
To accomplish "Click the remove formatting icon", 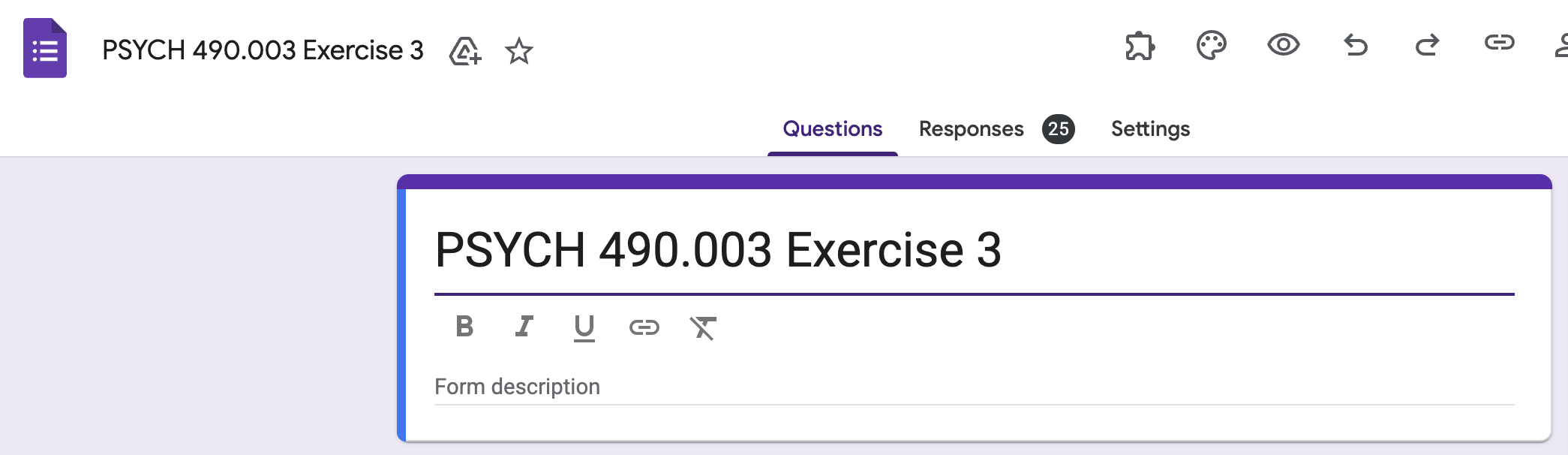I will (703, 327).
